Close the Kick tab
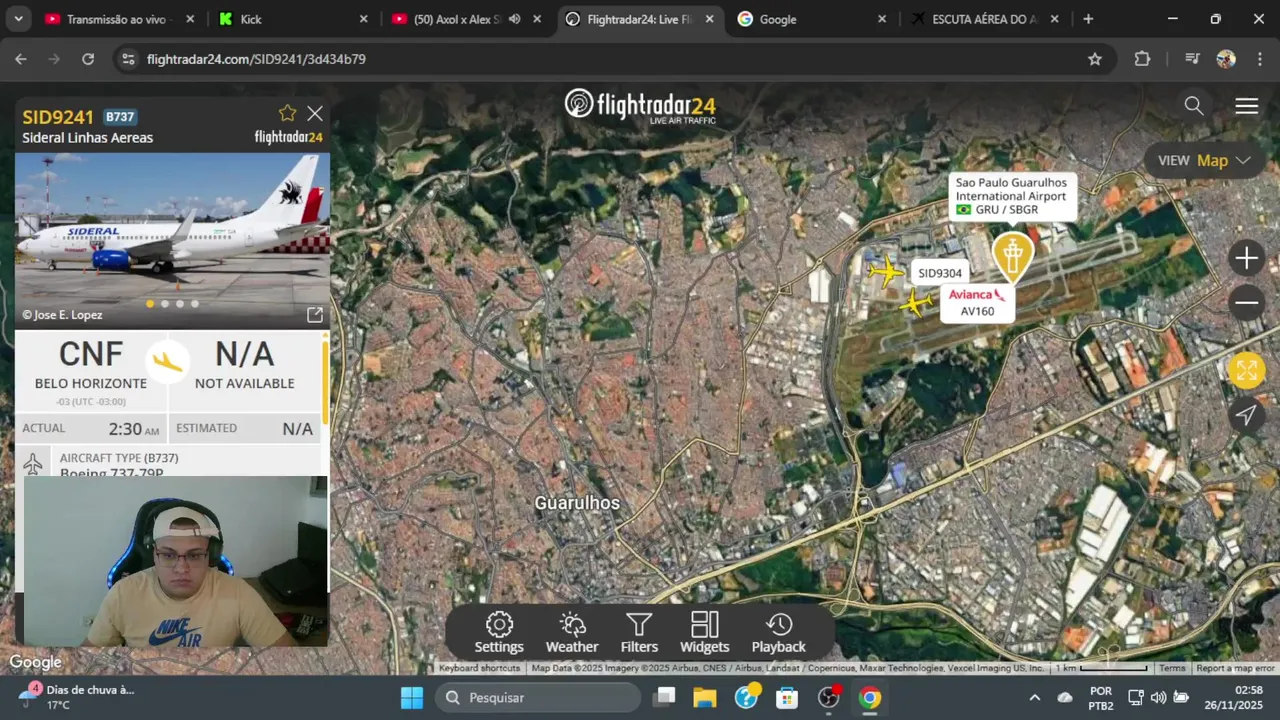 (x=364, y=19)
